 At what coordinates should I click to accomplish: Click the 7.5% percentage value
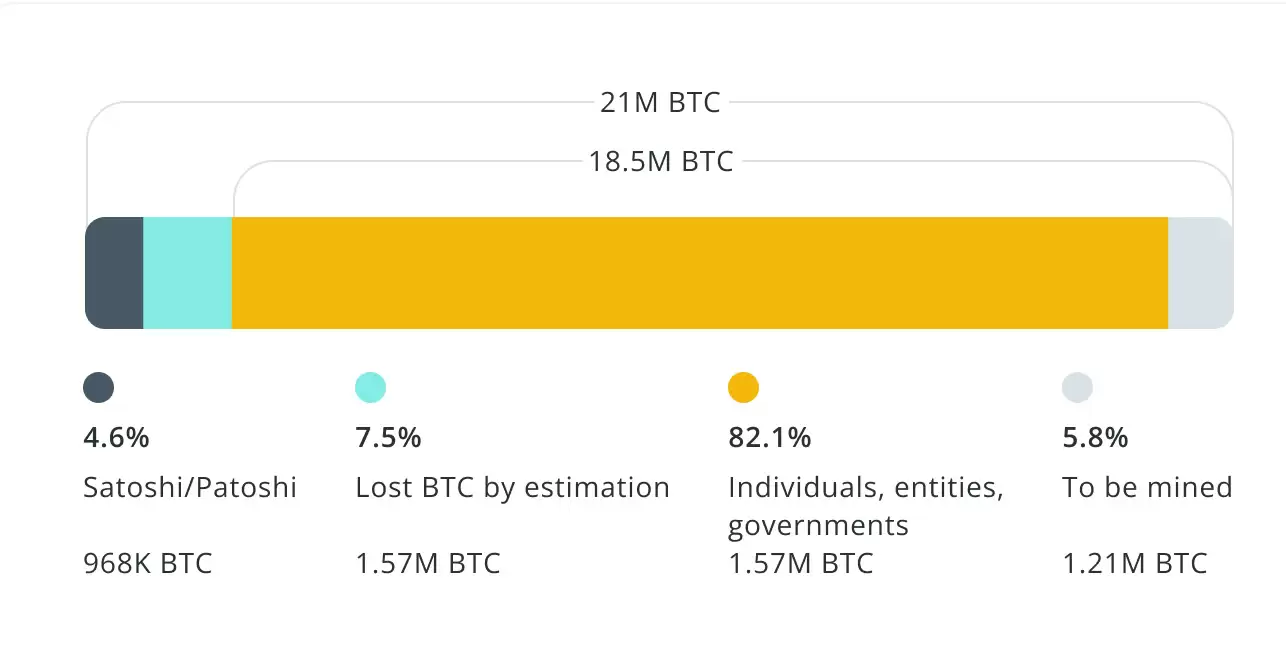(x=388, y=437)
